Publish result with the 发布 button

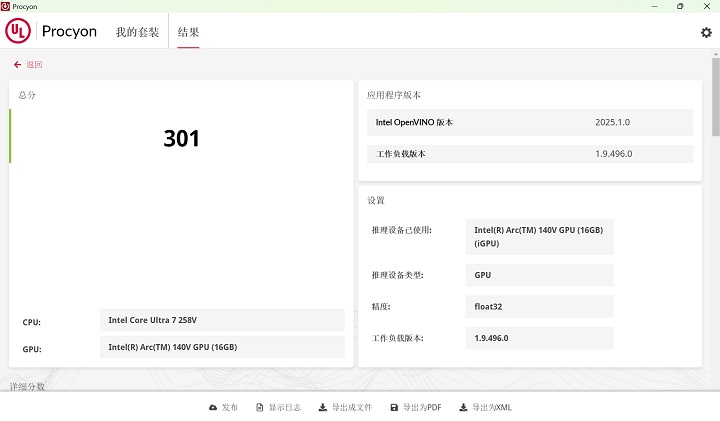pos(230,407)
